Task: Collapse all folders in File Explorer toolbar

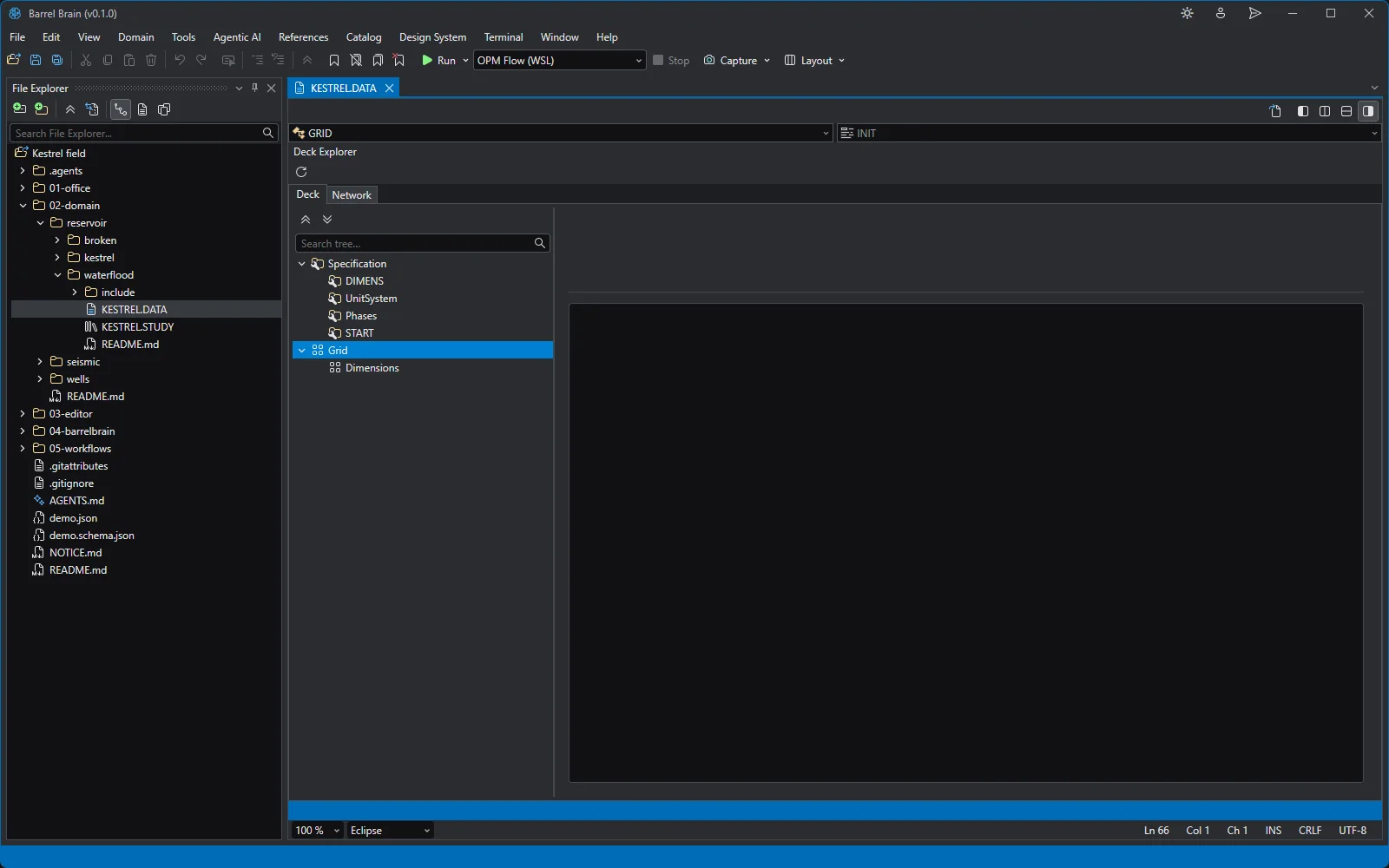Action: point(70,109)
